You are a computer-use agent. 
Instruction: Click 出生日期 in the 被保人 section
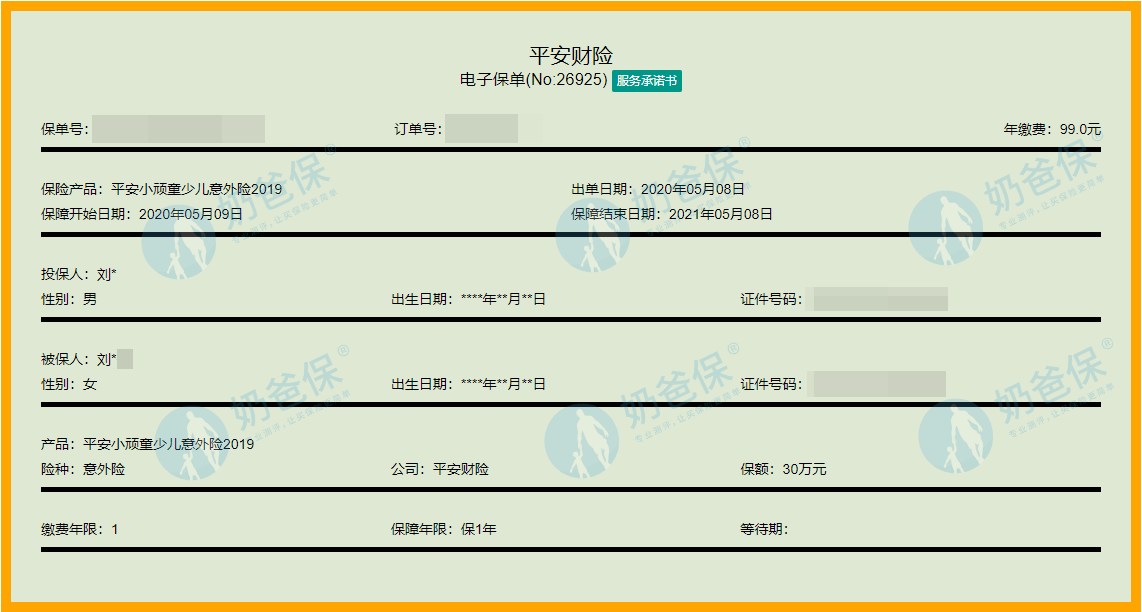click(x=468, y=385)
